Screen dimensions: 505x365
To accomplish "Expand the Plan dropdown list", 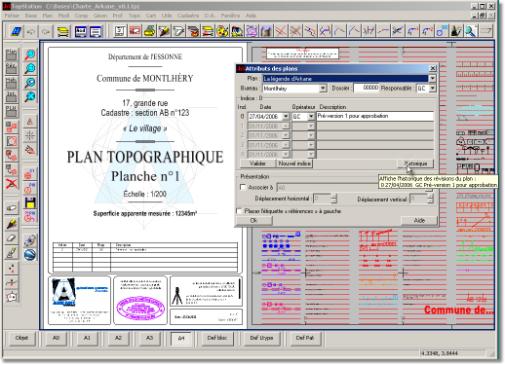I will click(432, 79).
